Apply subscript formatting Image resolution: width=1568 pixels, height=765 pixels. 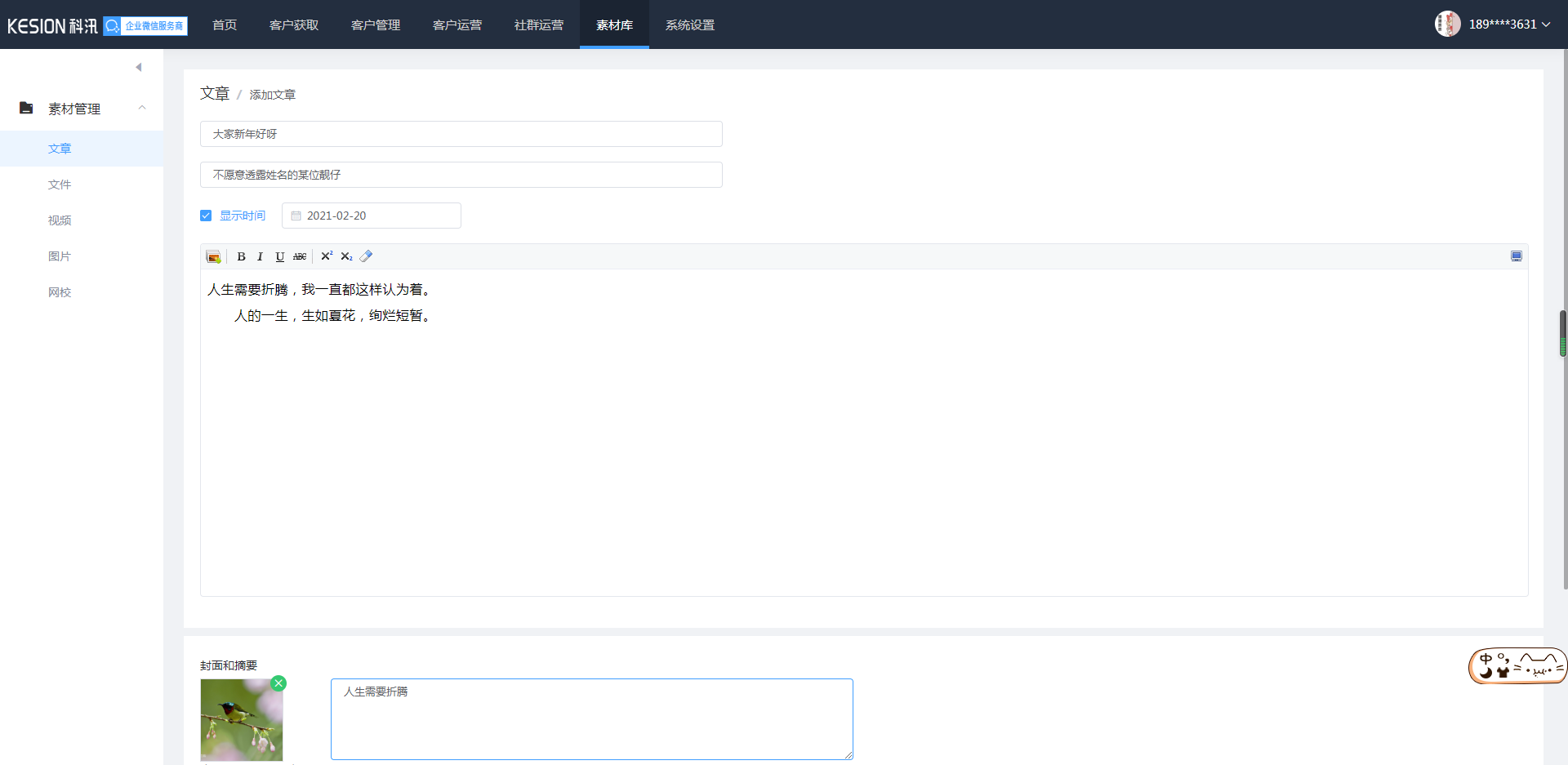pos(346,256)
